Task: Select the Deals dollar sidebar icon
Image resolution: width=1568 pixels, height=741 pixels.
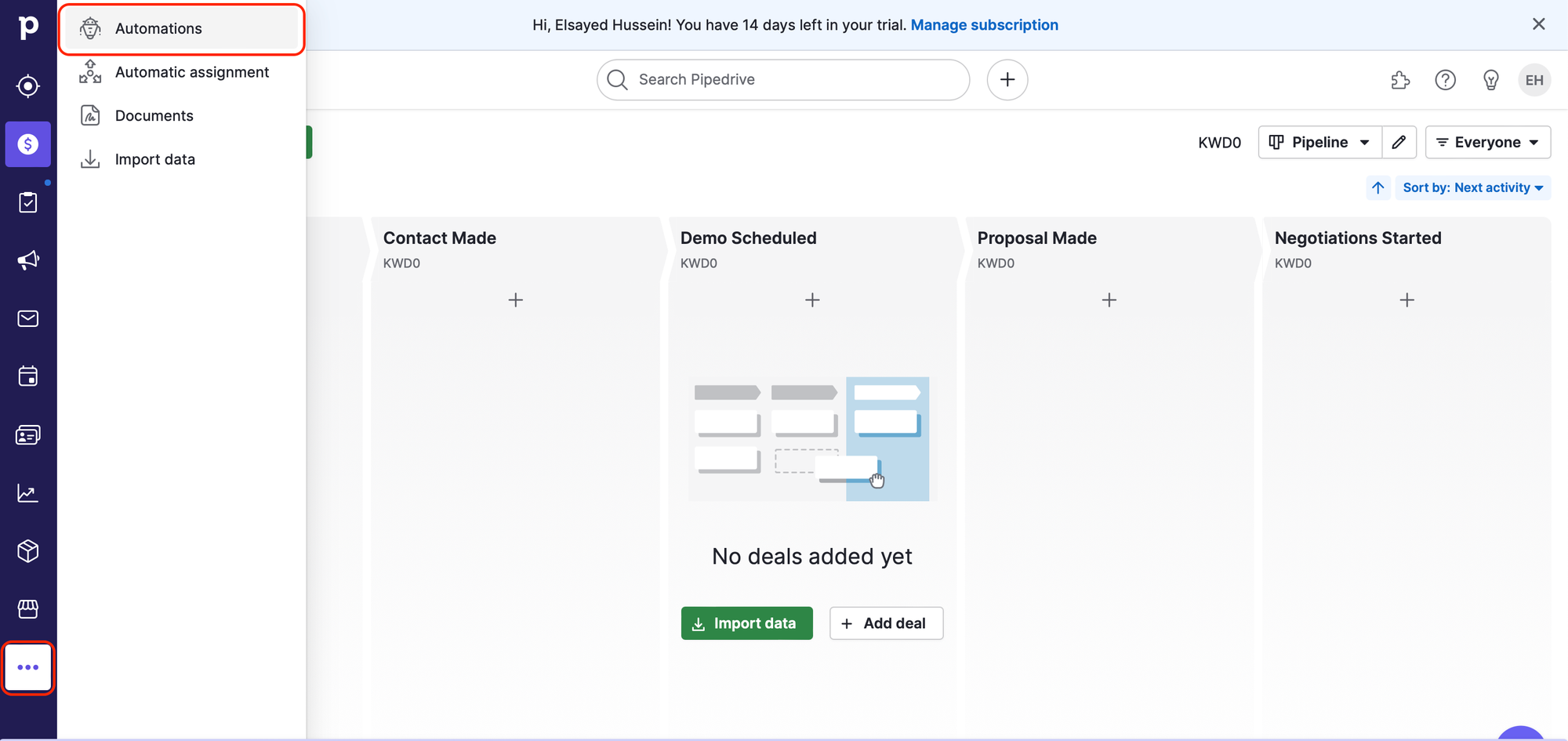Action: click(x=28, y=144)
